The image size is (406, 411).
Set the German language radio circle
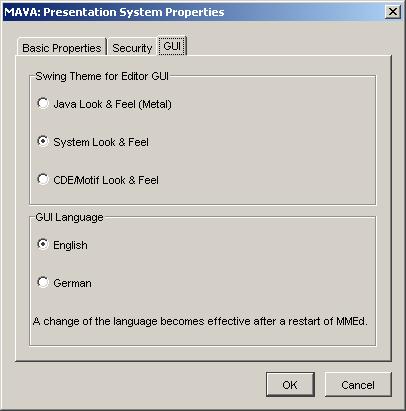43,282
